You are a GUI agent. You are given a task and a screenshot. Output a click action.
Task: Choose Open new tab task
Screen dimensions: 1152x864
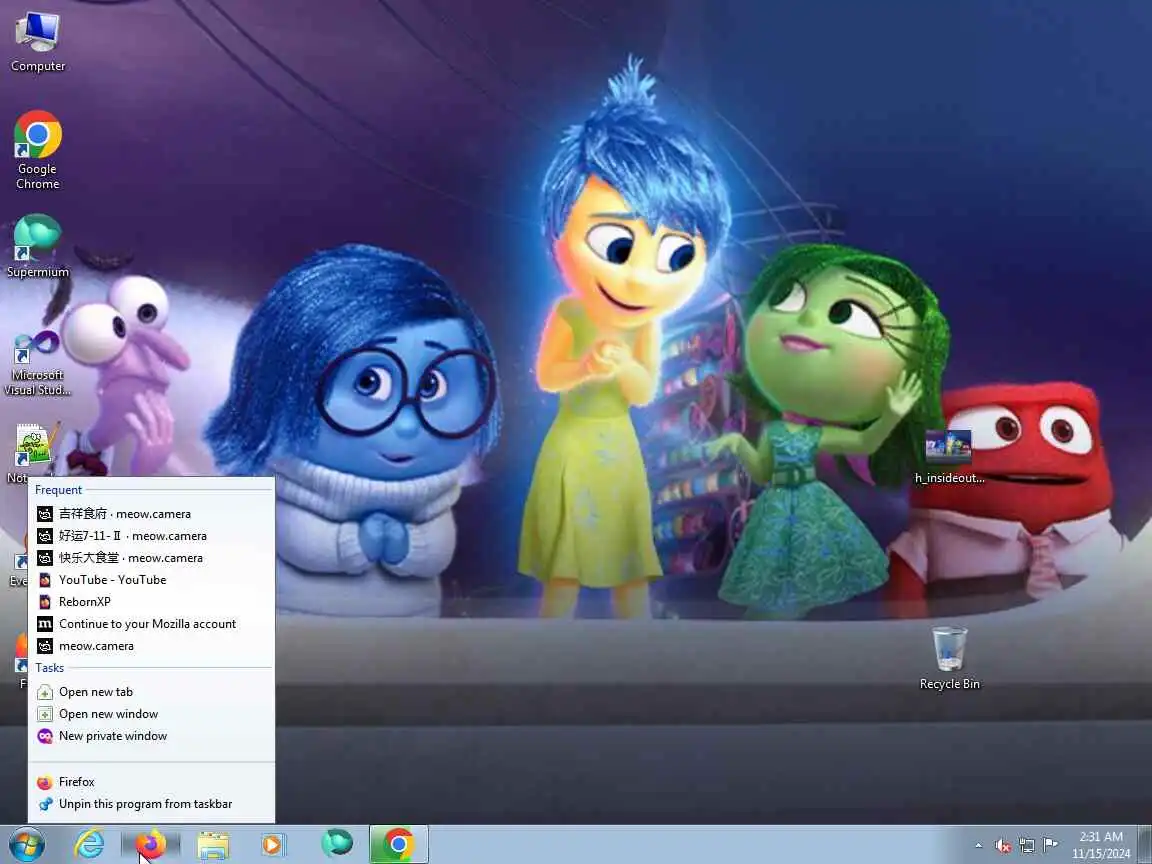point(151,692)
